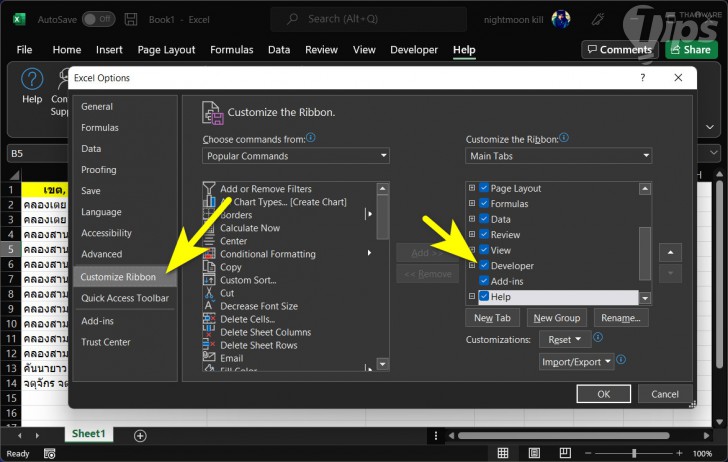This screenshot has height=462, width=728.
Task: Toggle the Help tab checkbox
Action: click(x=484, y=296)
